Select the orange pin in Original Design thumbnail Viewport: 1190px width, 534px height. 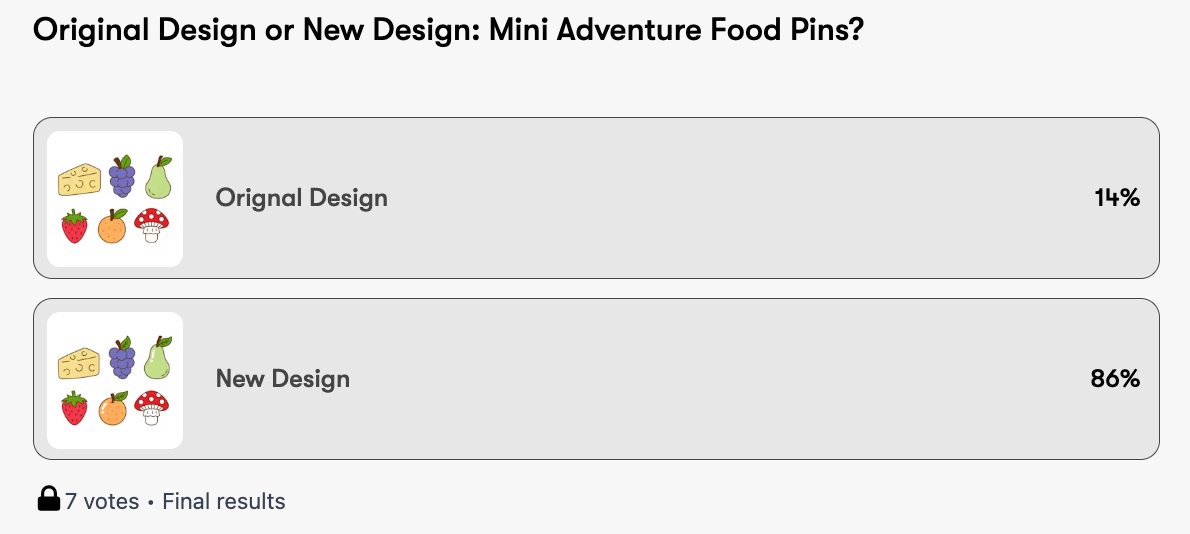[112, 227]
